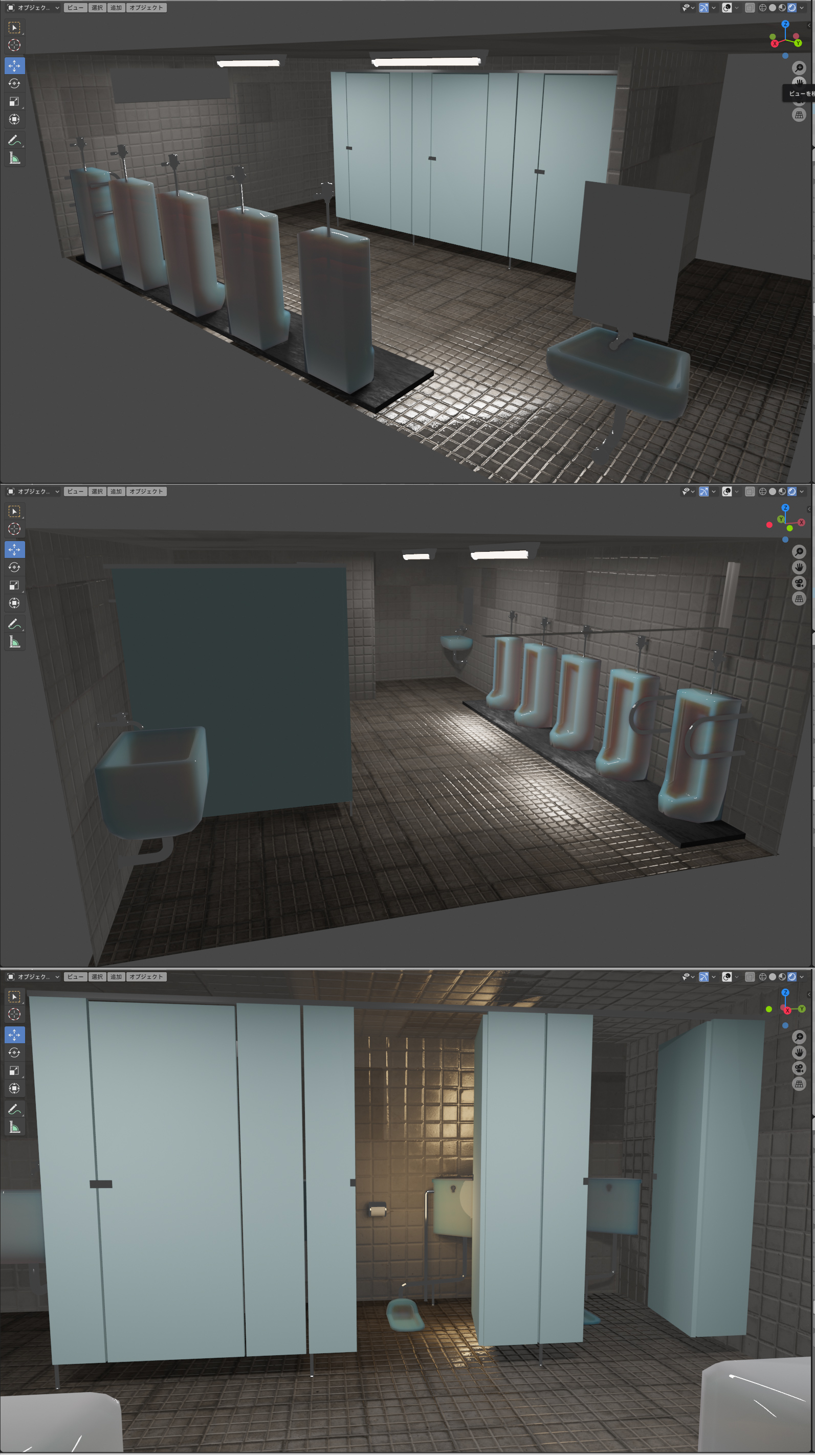This screenshot has height=1456, width=815.
Task: Select the Scale tool in middle viewport
Action: point(14,586)
